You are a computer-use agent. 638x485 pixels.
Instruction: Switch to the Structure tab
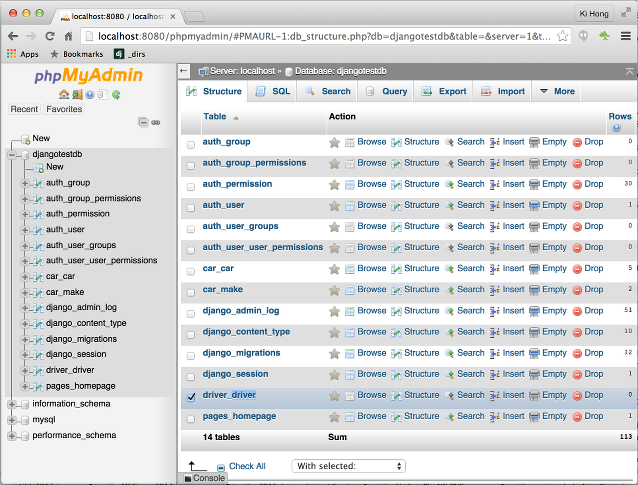[214, 92]
